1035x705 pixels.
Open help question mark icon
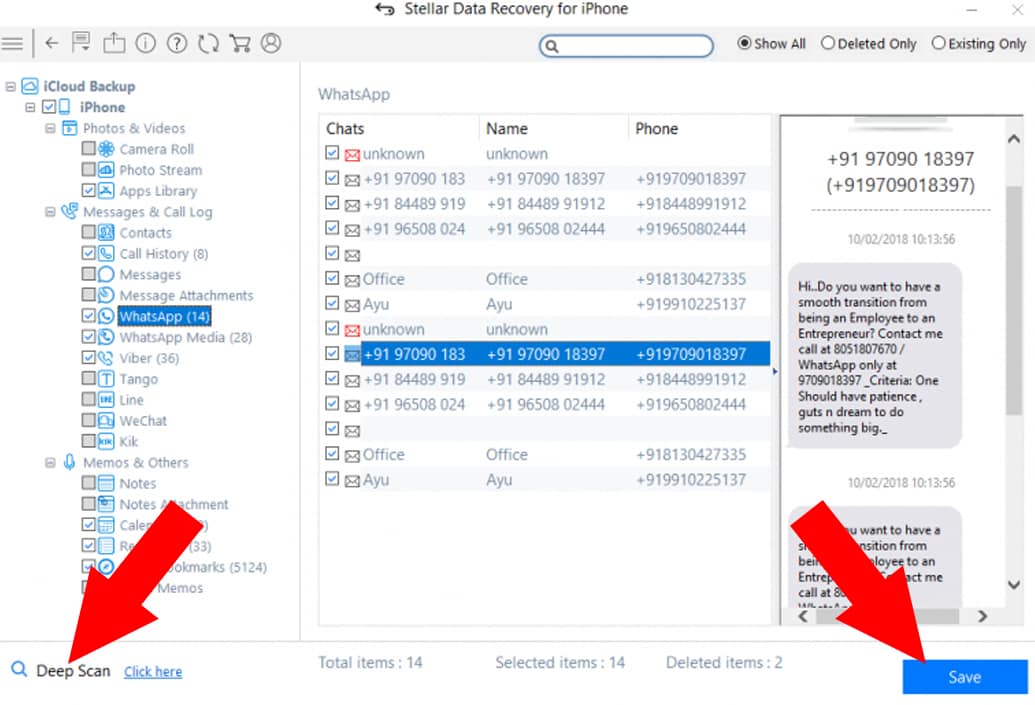pyautogui.click(x=177, y=44)
